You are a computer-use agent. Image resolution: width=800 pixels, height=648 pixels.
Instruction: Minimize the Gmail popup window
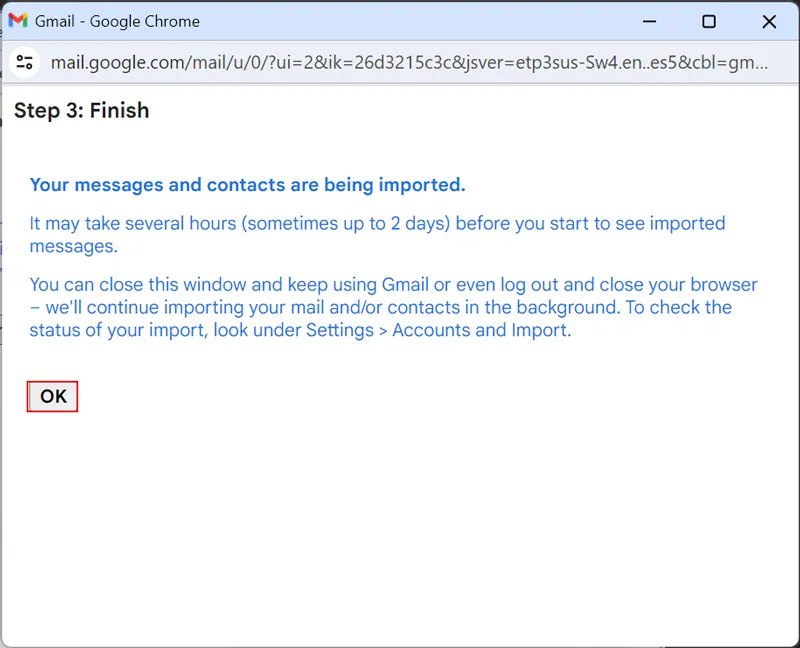pyautogui.click(x=649, y=21)
